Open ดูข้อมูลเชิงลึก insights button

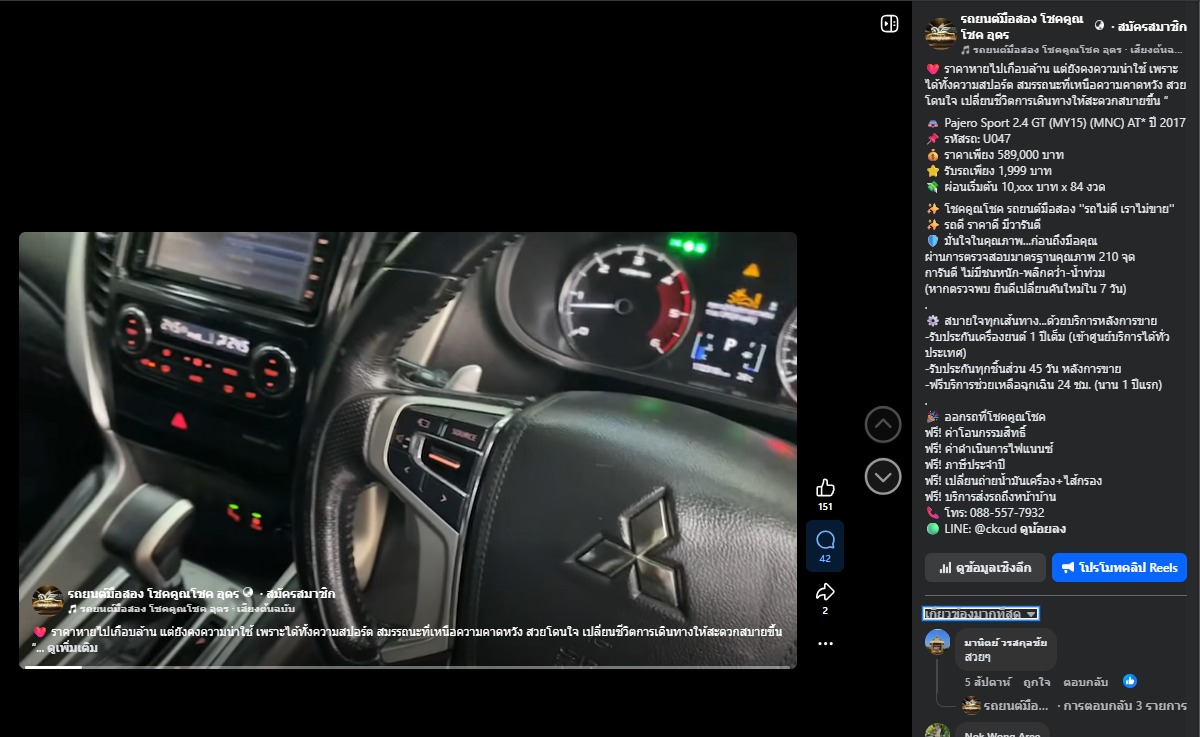tap(985, 567)
